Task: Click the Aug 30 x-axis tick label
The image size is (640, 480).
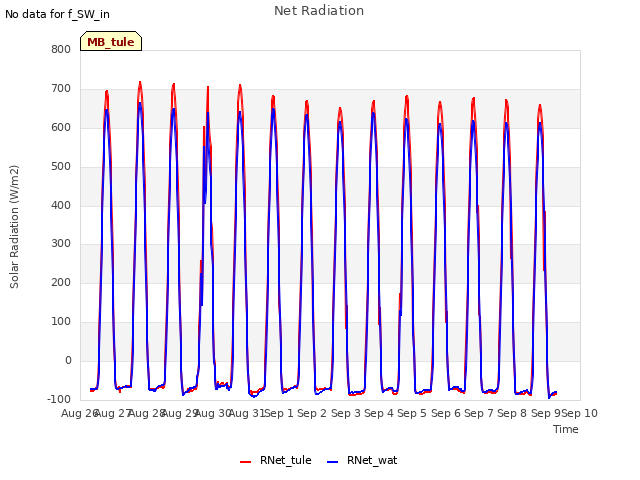Action: (213, 413)
